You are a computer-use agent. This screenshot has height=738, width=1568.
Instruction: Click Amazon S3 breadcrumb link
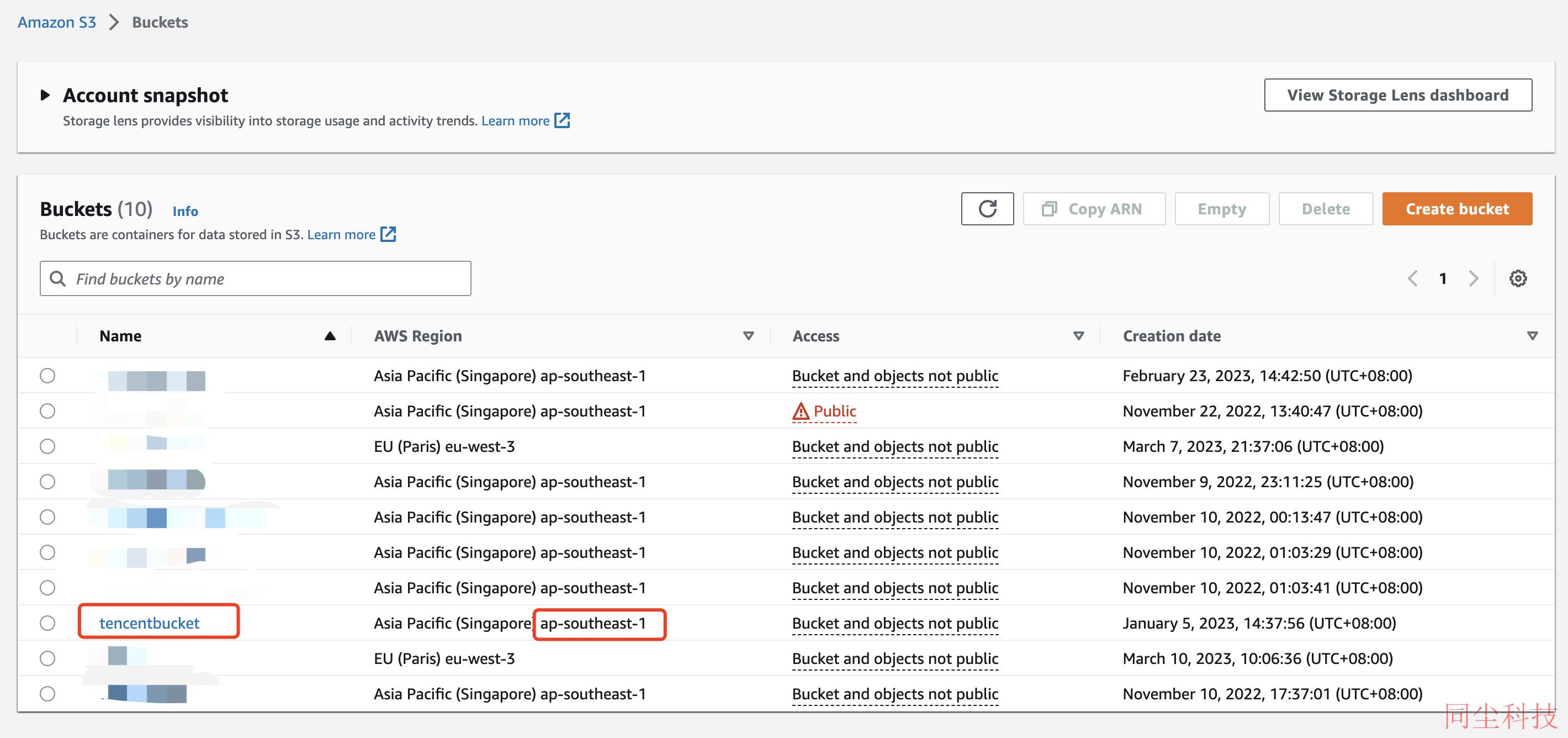click(x=57, y=23)
